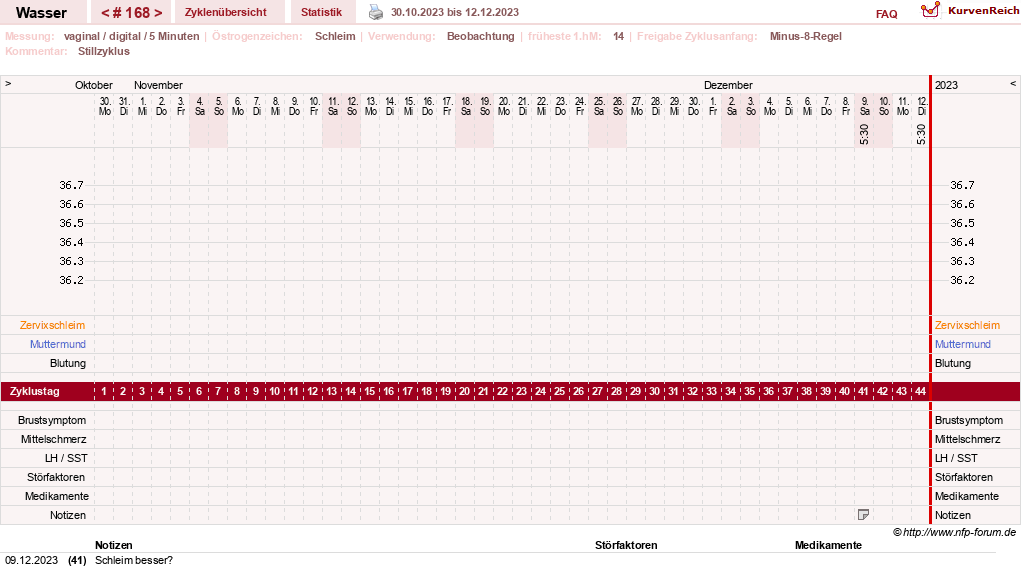Open the FAQ link
This screenshot has height=584, width=1021.
pyautogui.click(x=886, y=14)
